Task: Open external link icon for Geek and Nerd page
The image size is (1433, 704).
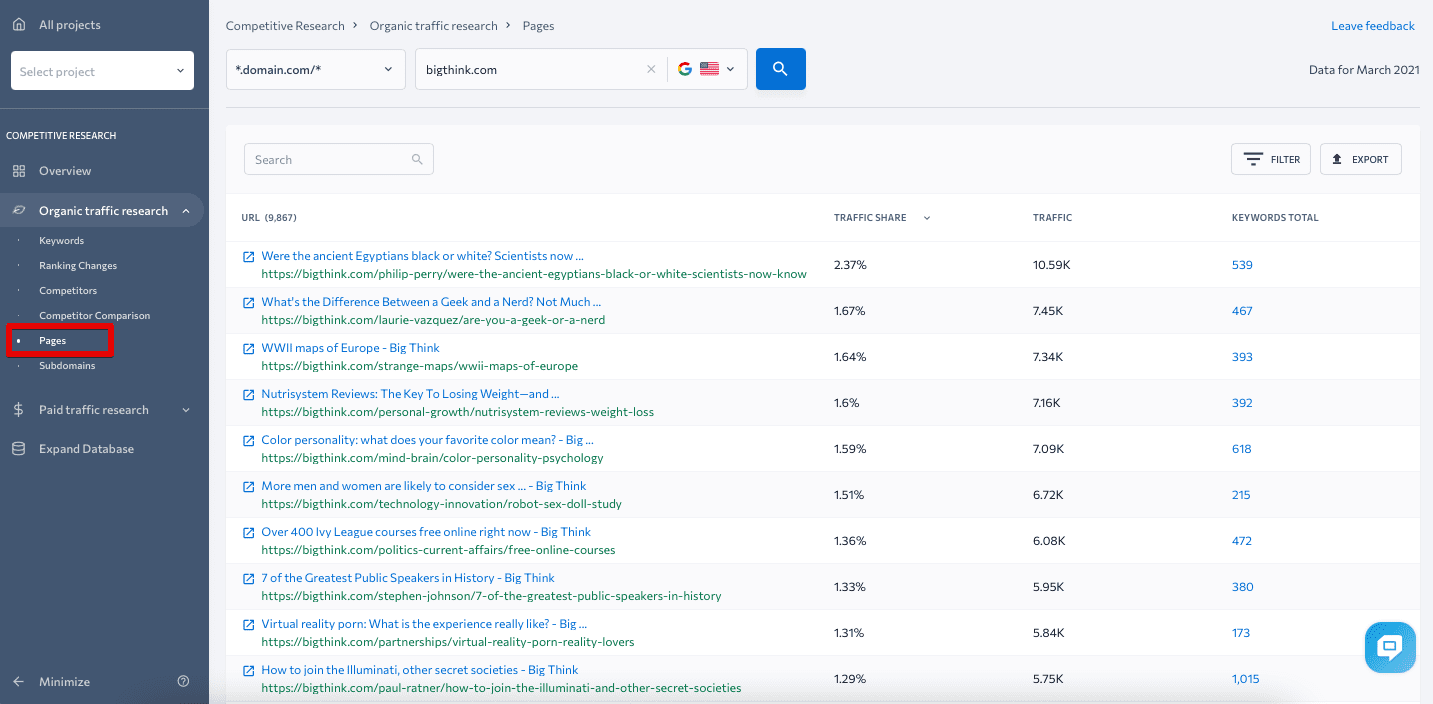Action: click(249, 302)
